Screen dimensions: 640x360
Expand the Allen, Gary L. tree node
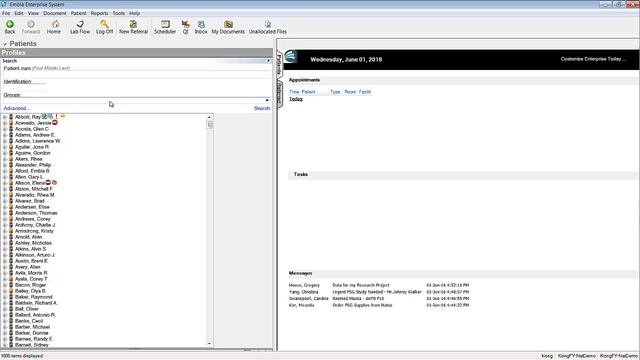[5, 177]
